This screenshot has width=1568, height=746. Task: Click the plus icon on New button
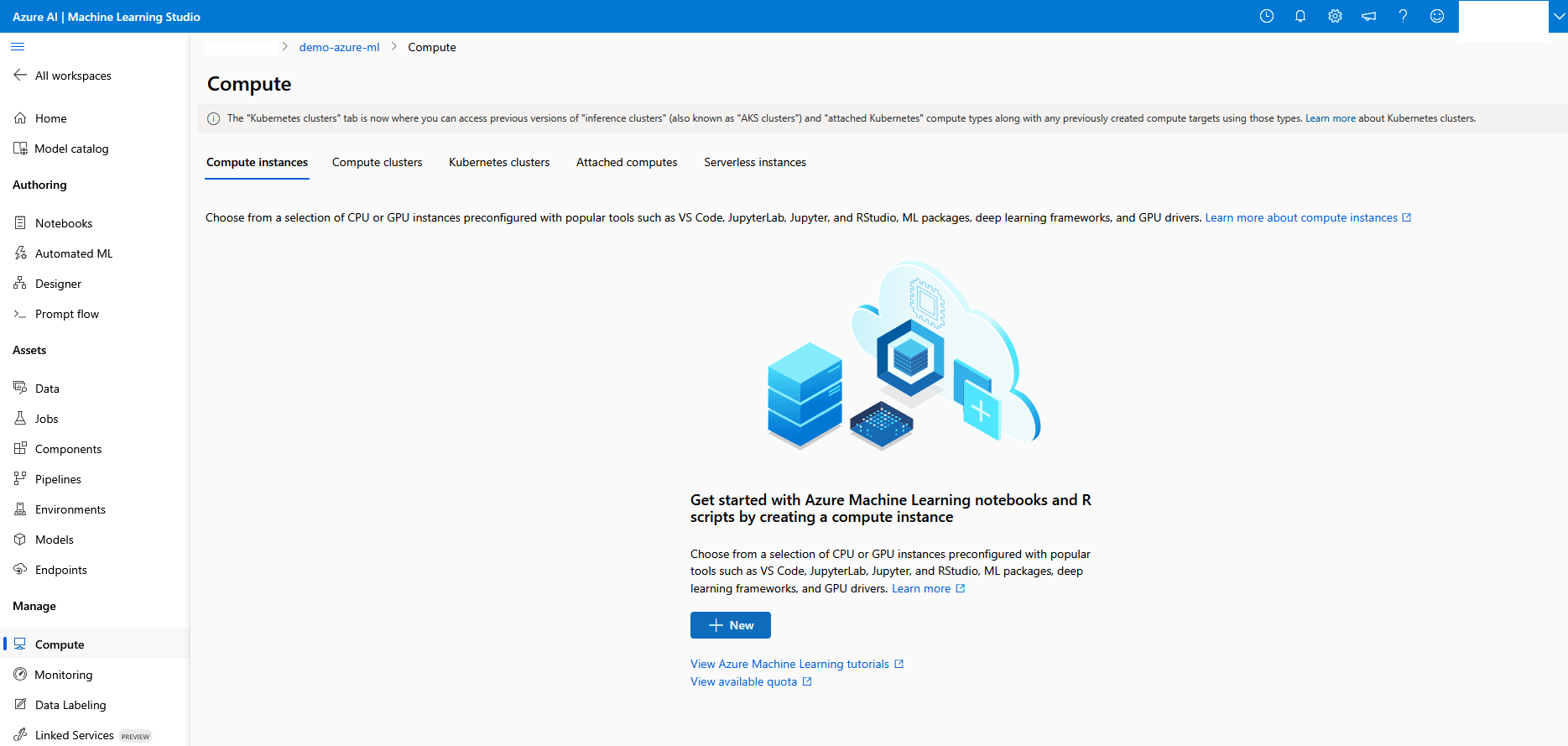[716, 625]
